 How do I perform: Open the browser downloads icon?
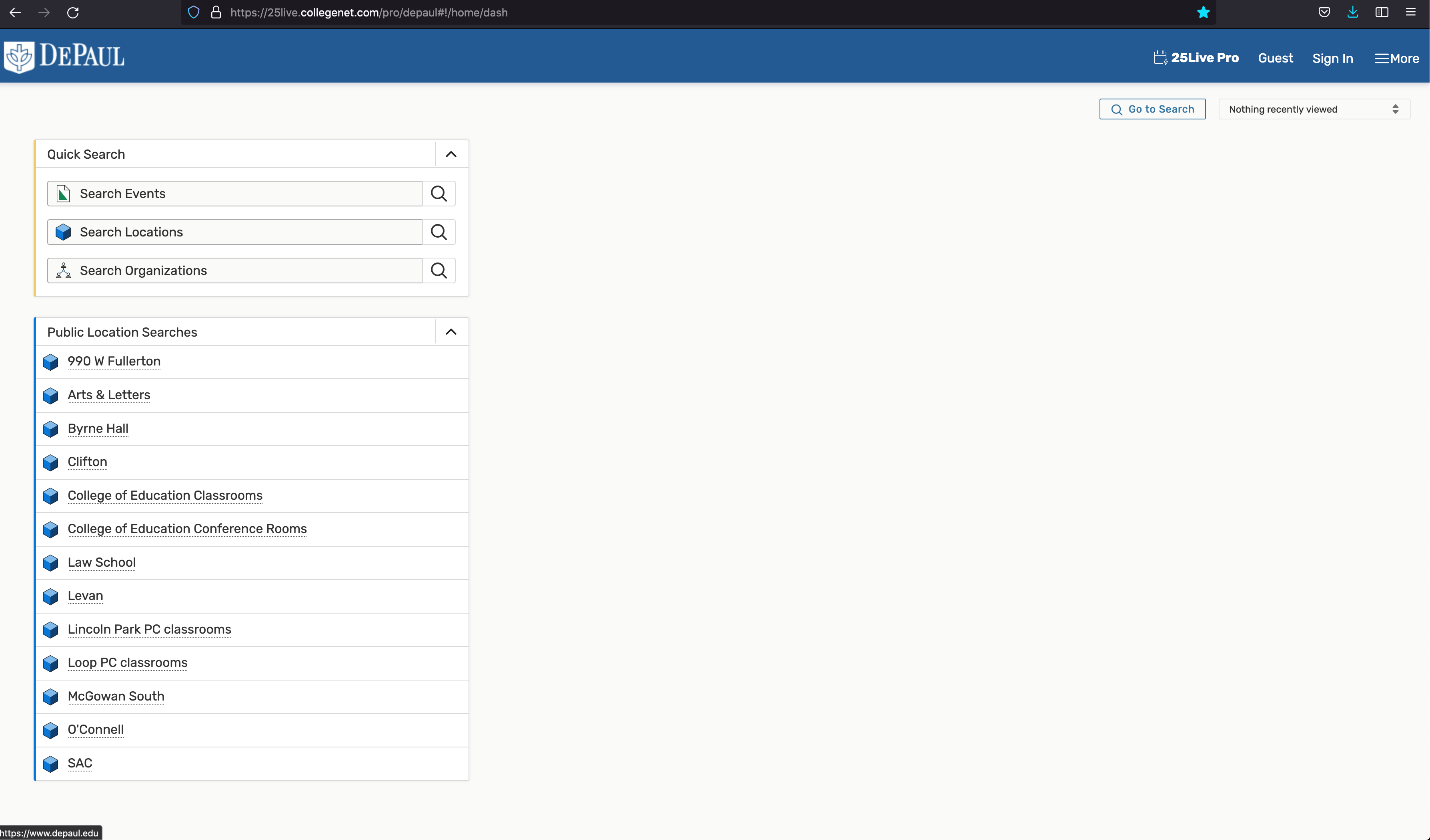tap(1353, 13)
